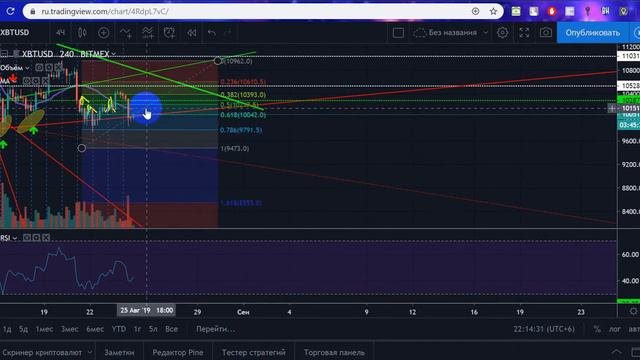Open settings of Объём indicator
Viewport: 640px width, 360px height.
(49, 67)
